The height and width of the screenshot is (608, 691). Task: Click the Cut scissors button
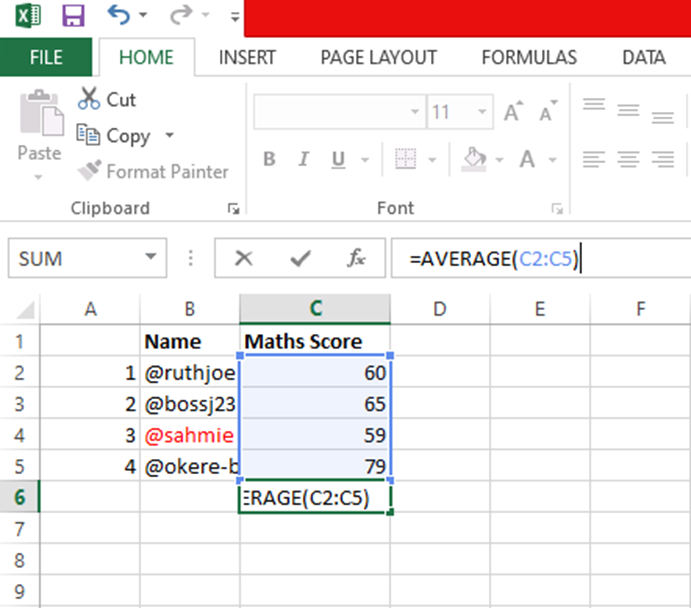point(107,99)
